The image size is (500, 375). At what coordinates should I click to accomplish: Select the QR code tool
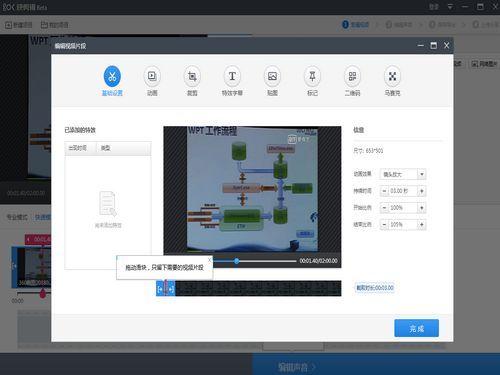352,76
